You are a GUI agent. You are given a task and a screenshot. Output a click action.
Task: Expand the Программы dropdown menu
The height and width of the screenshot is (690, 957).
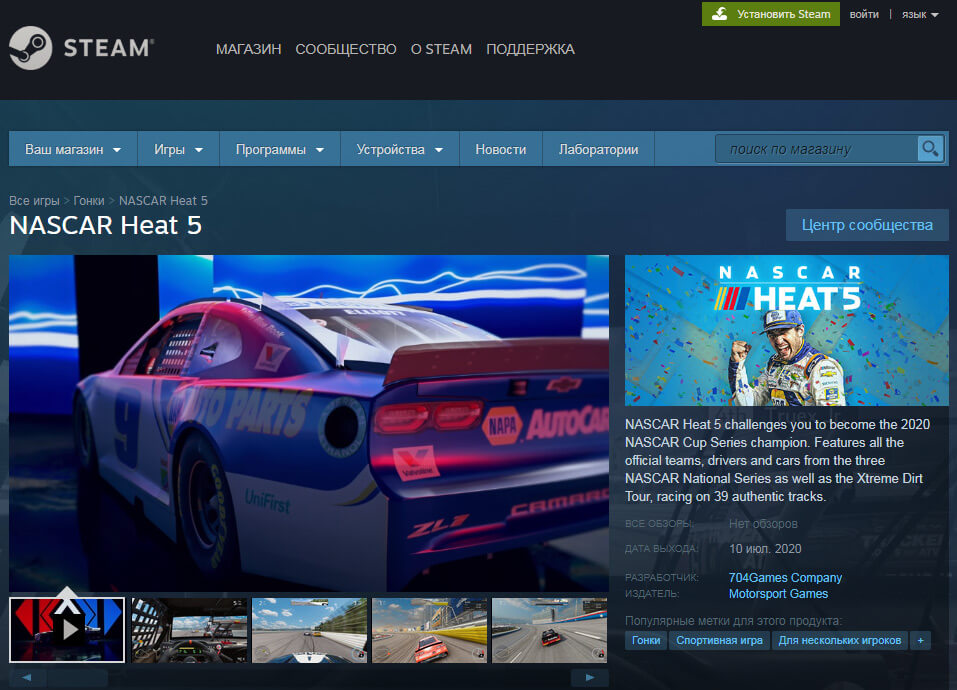[x=280, y=149]
